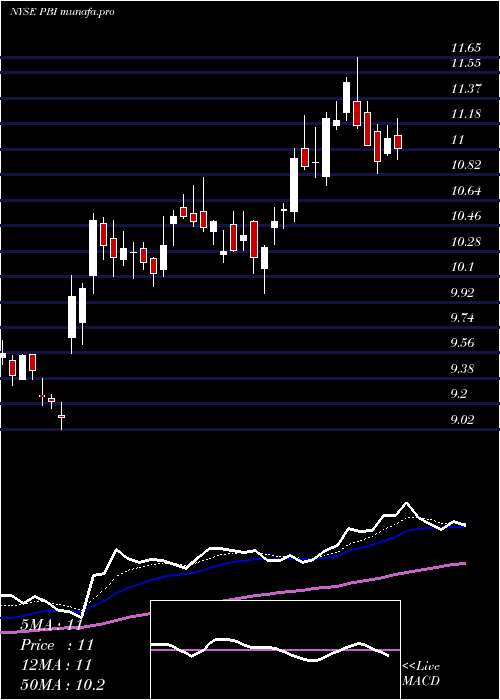Click the 10.28 price axis label
Screen dimensions: 500x700
point(466,242)
